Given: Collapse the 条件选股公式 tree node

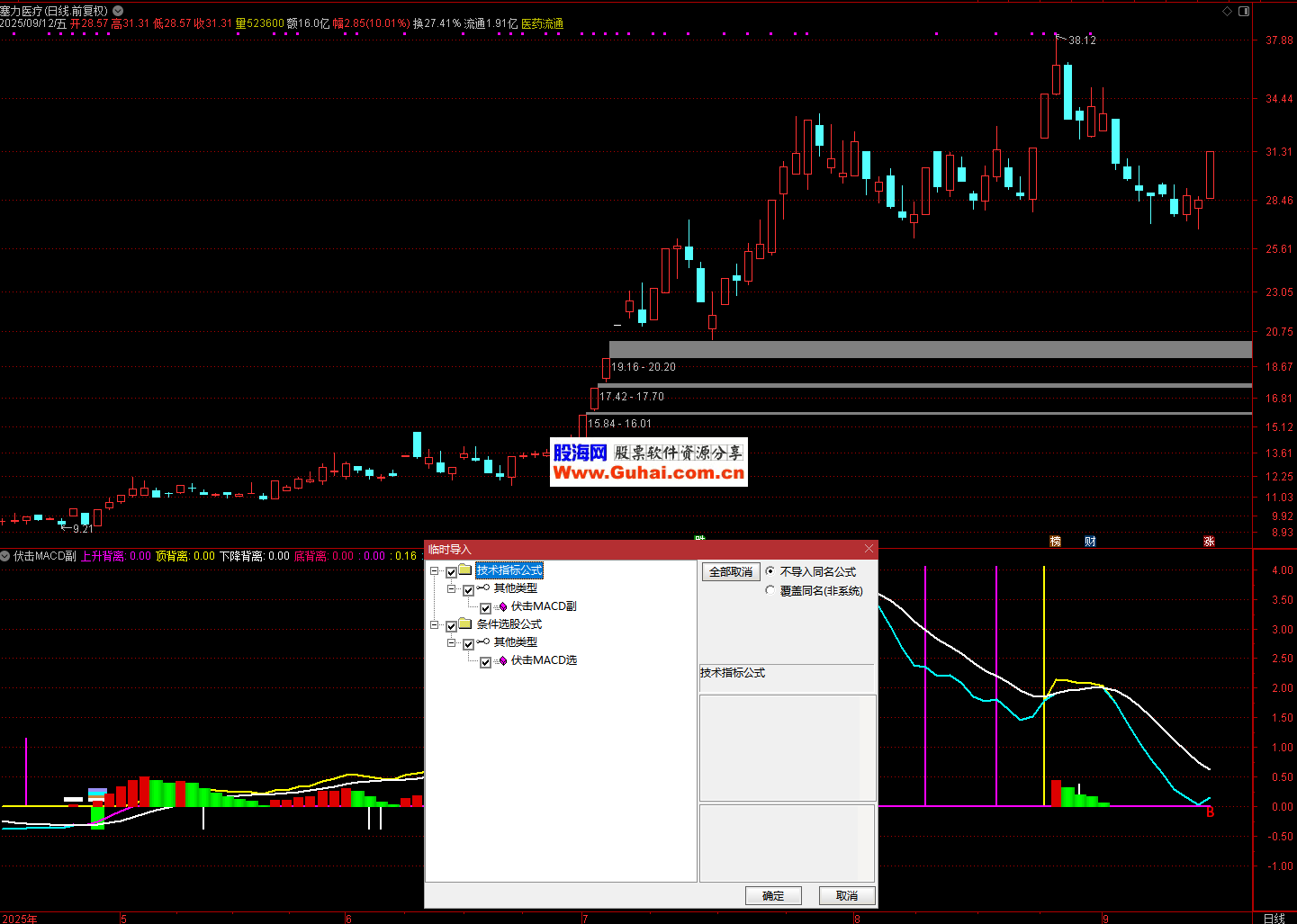Looking at the screenshot, I should (435, 625).
